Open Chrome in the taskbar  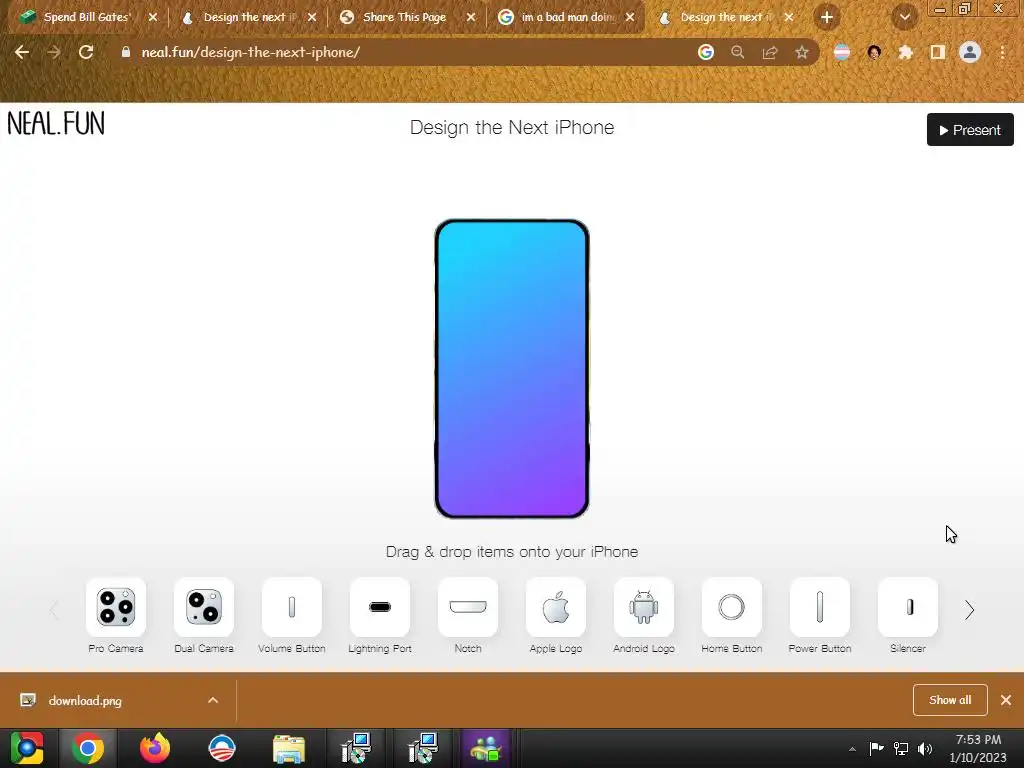click(88, 748)
